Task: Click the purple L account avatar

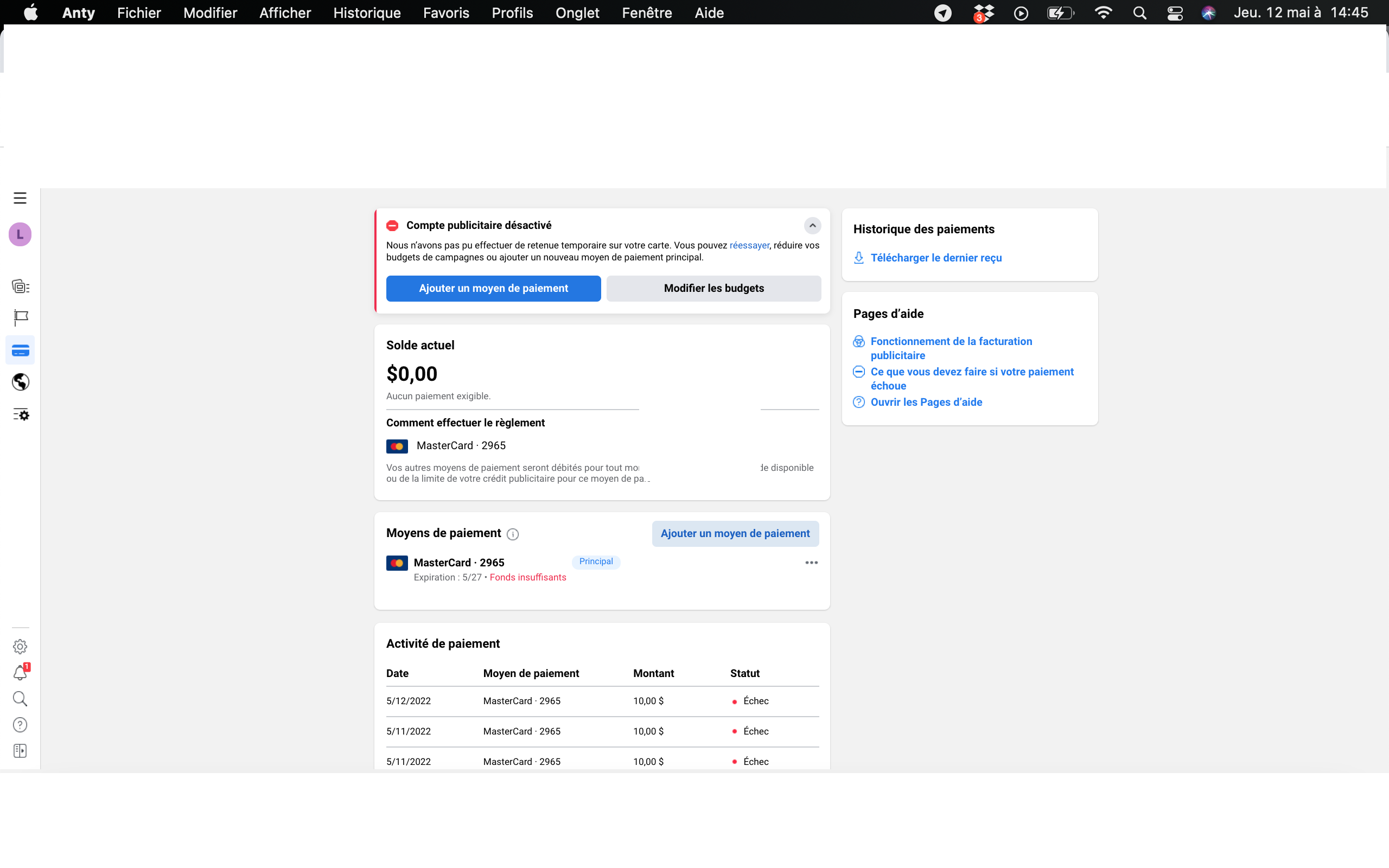Action: point(20,234)
